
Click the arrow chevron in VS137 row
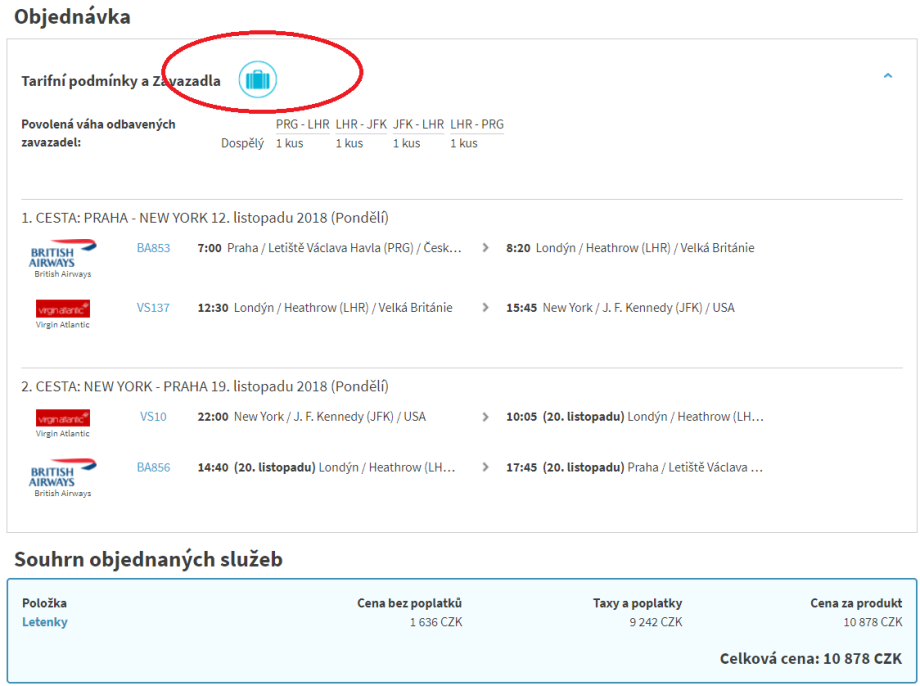[x=486, y=308]
